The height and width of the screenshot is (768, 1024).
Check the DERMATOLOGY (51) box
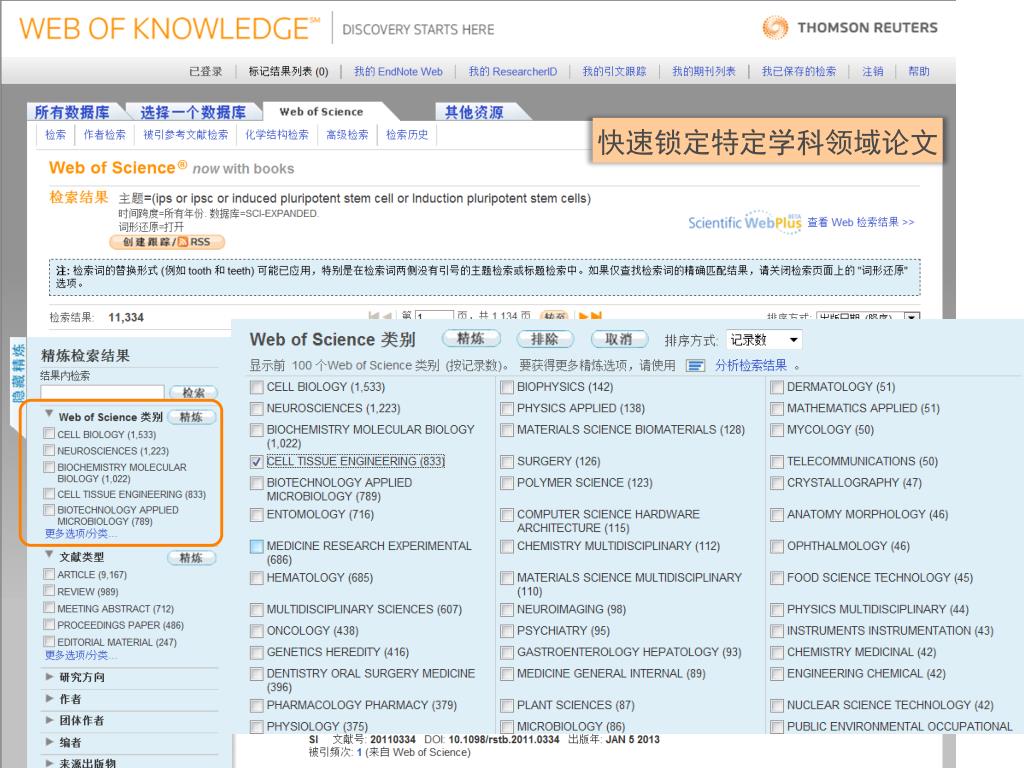[776, 387]
